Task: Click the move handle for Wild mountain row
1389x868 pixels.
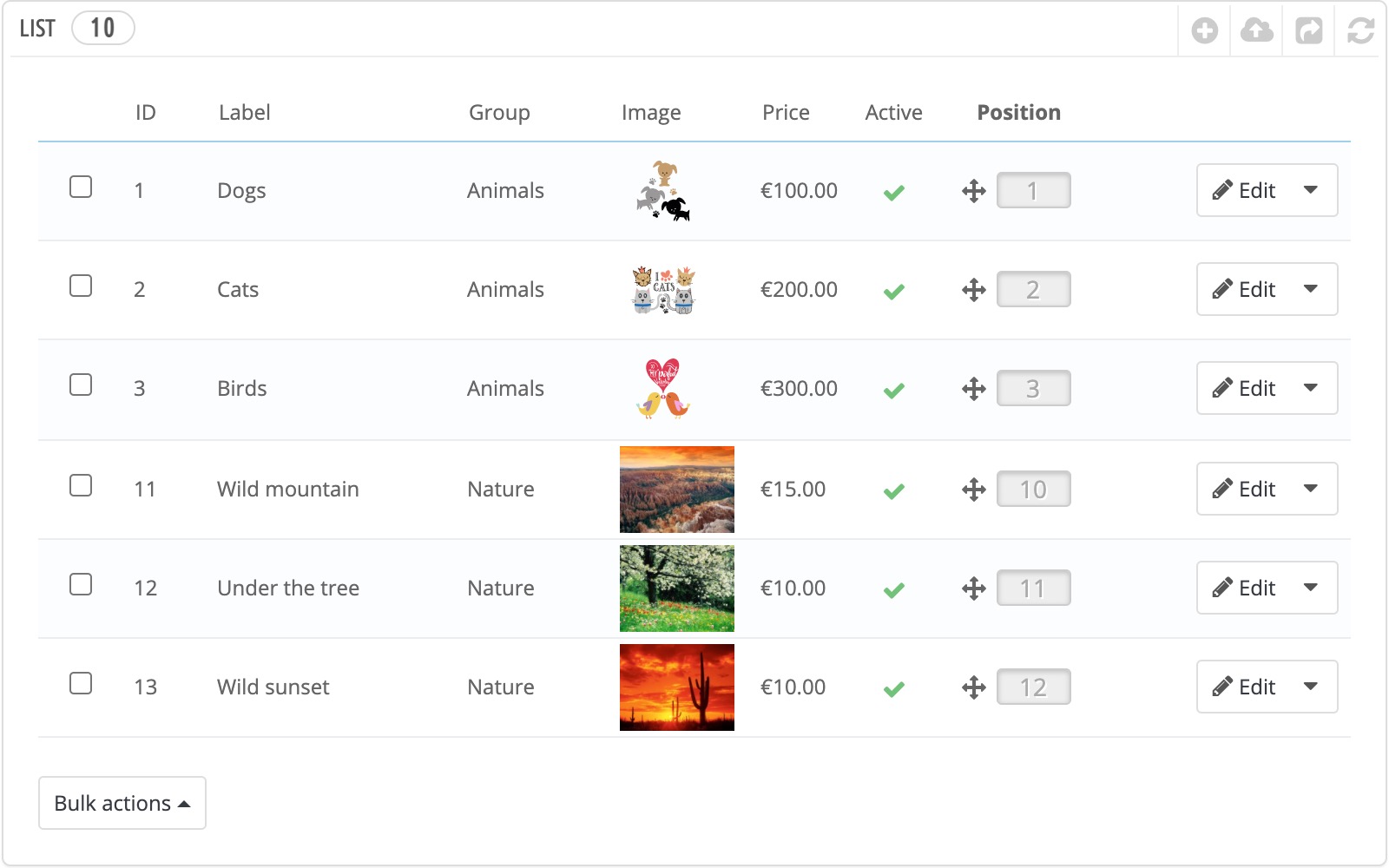Action: tap(974, 490)
